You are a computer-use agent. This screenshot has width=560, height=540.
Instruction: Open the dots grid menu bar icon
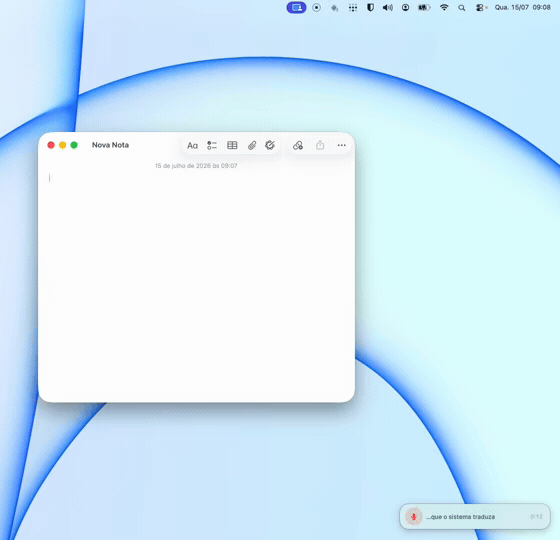[x=353, y=8]
